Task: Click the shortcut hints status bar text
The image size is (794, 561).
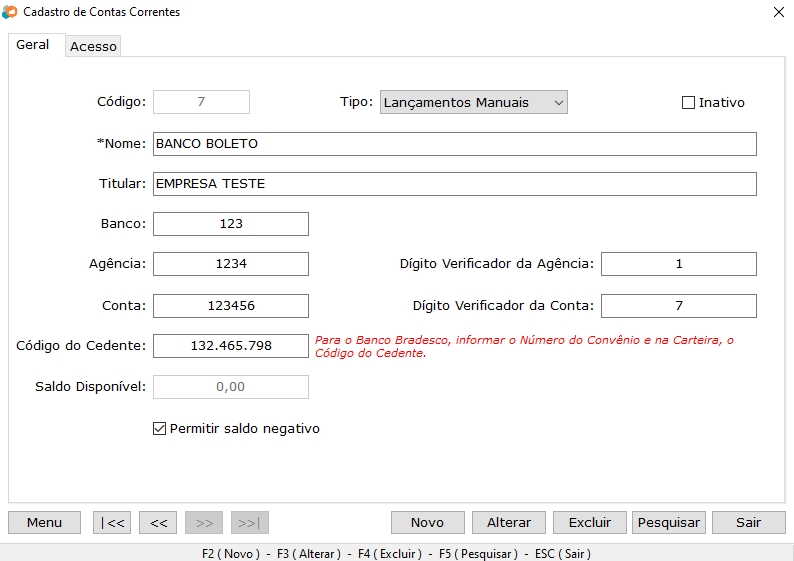Action: coord(396,554)
